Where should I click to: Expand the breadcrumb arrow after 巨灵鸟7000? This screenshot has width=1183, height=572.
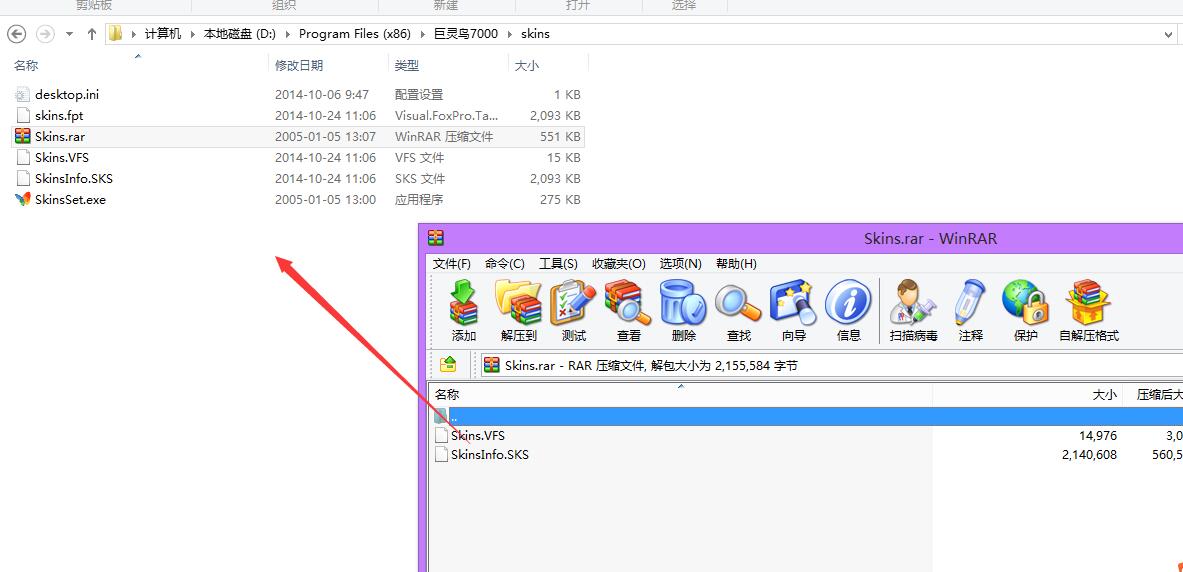tap(510, 34)
